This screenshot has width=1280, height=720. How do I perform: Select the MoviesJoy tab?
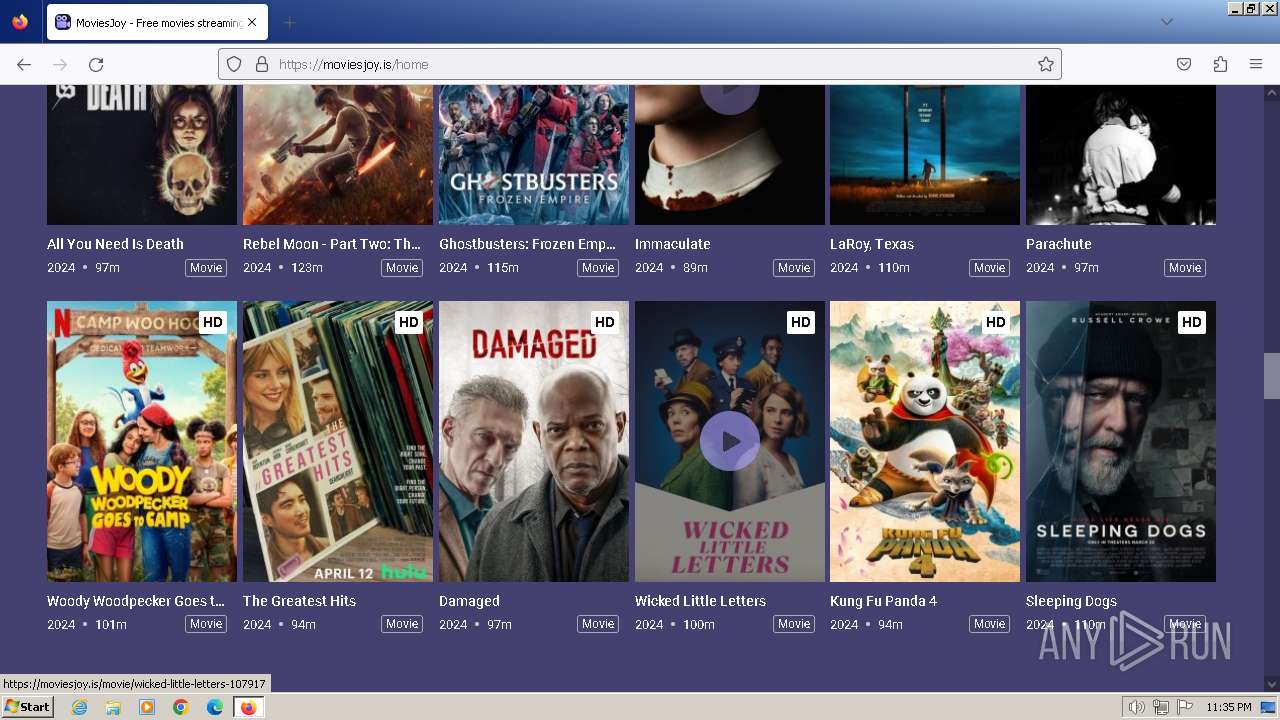click(x=156, y=22)
